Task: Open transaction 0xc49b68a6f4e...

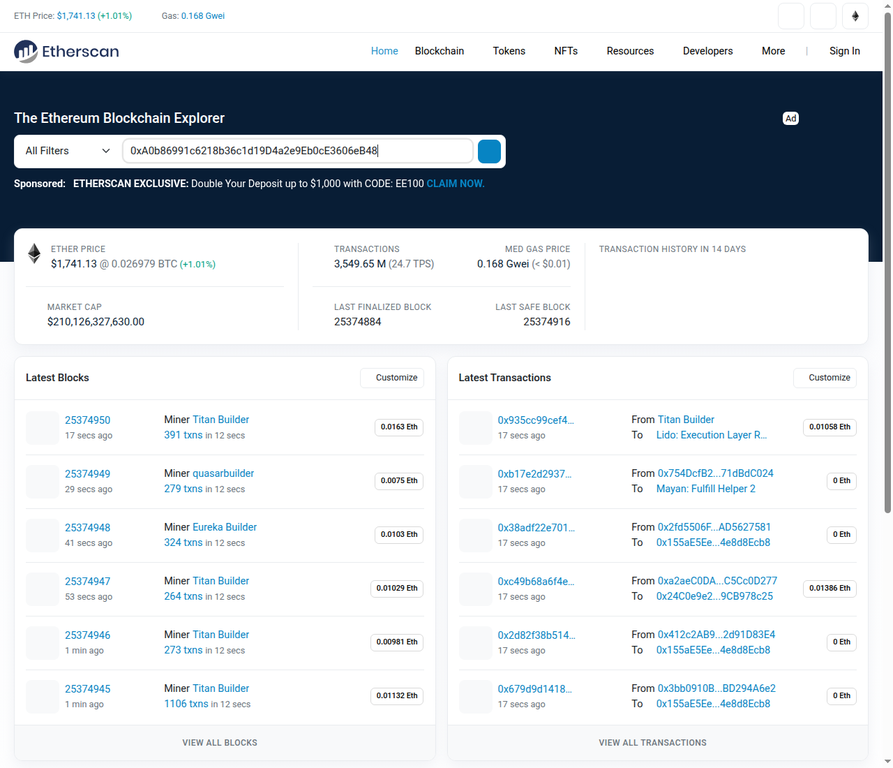Action: coord(536,581)
